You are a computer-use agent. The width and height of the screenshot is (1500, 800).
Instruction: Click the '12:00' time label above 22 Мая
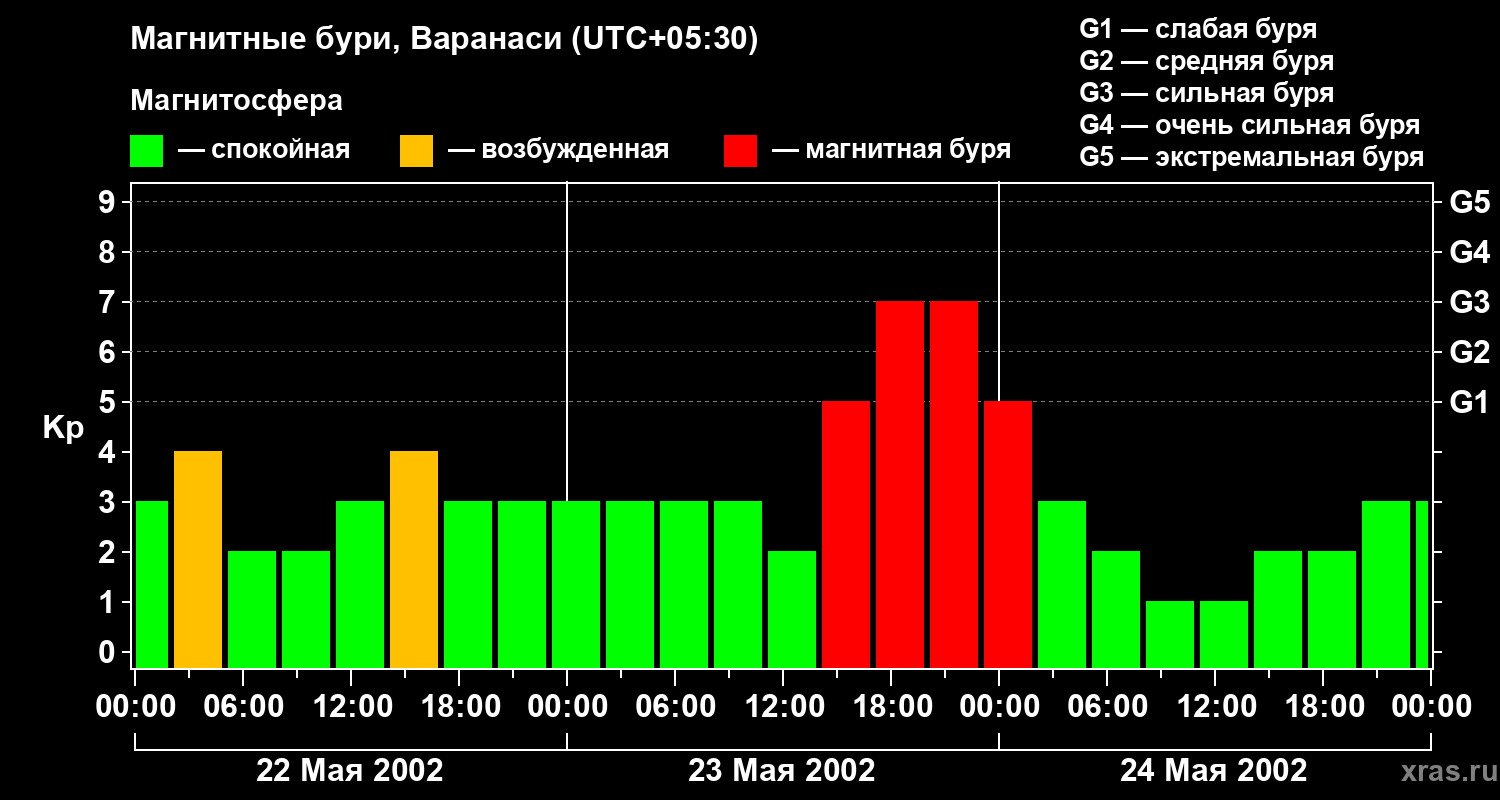pos(351,707)
